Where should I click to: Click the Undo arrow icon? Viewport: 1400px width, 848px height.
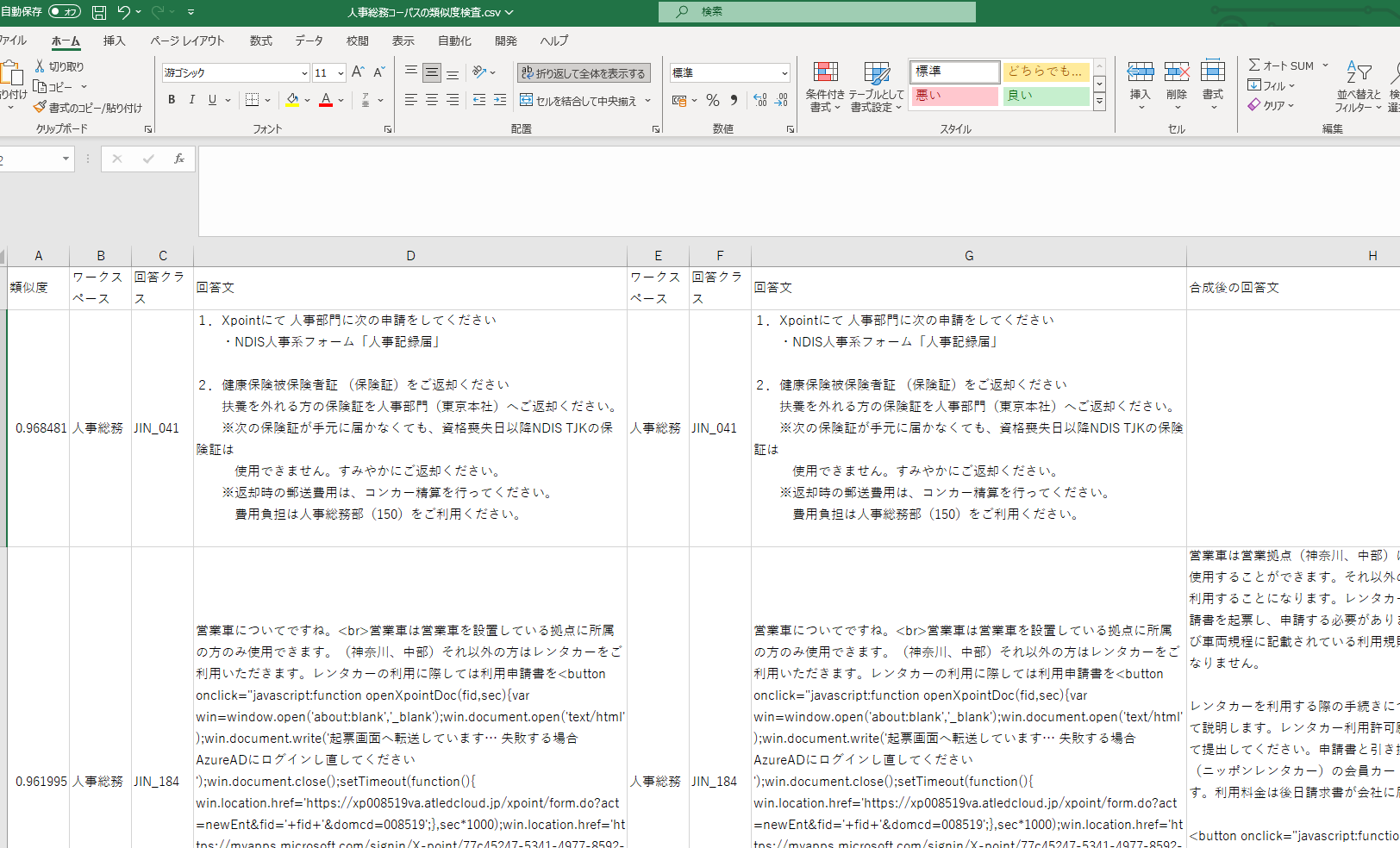tap(124, 12)
